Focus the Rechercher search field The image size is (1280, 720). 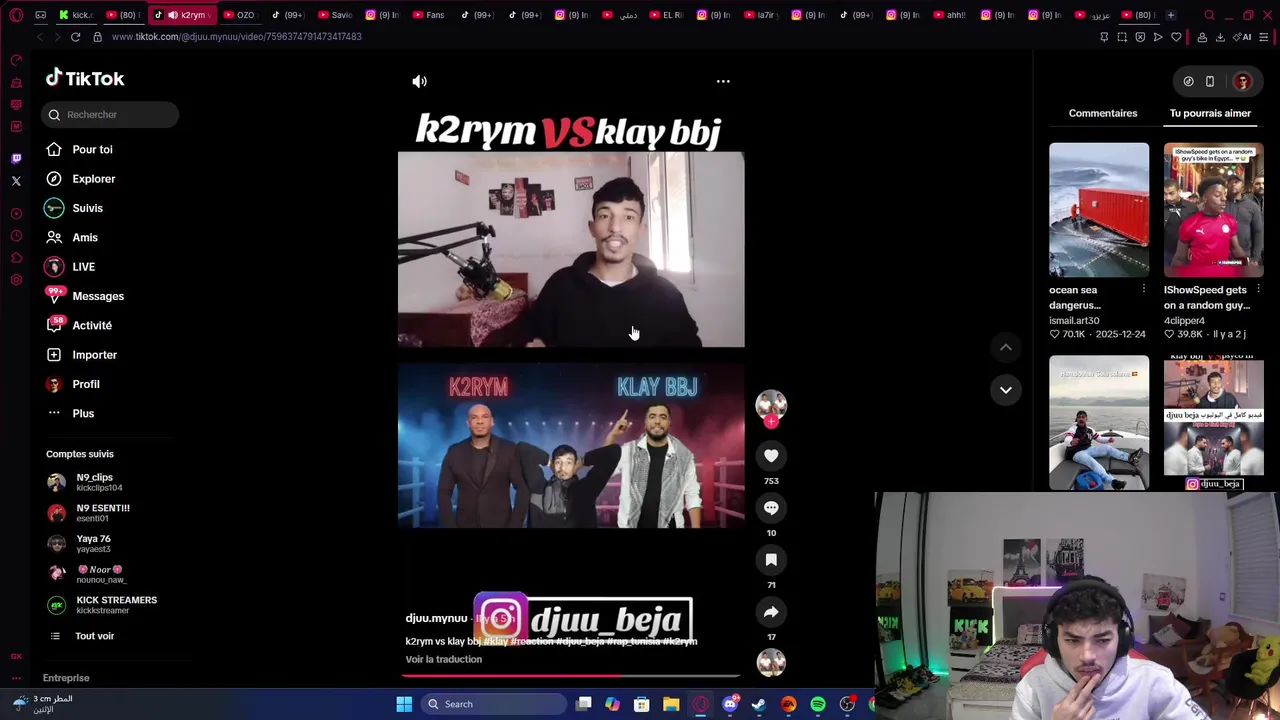click(110, 115)
